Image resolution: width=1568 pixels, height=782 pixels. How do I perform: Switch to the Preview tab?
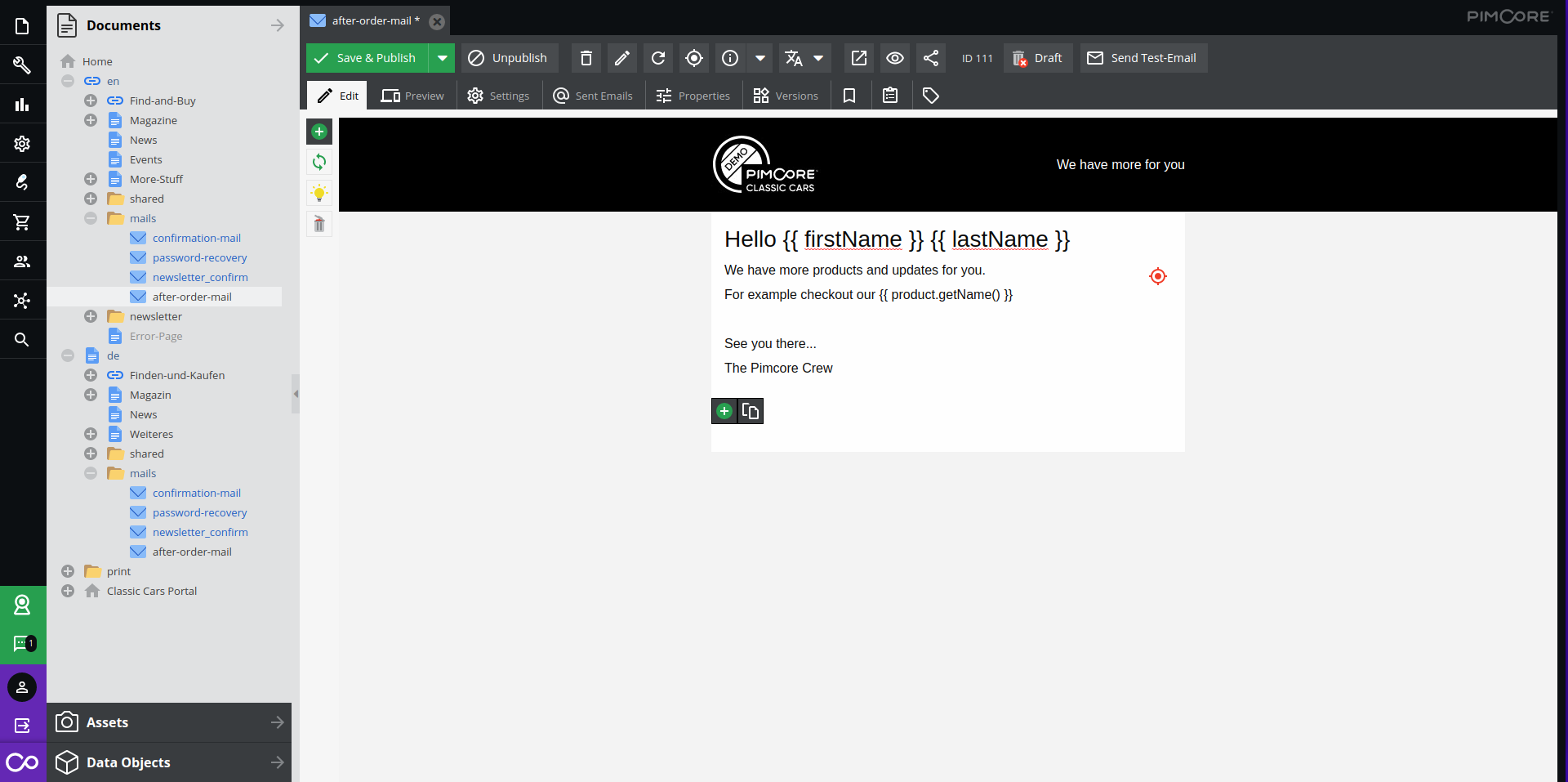413,96
